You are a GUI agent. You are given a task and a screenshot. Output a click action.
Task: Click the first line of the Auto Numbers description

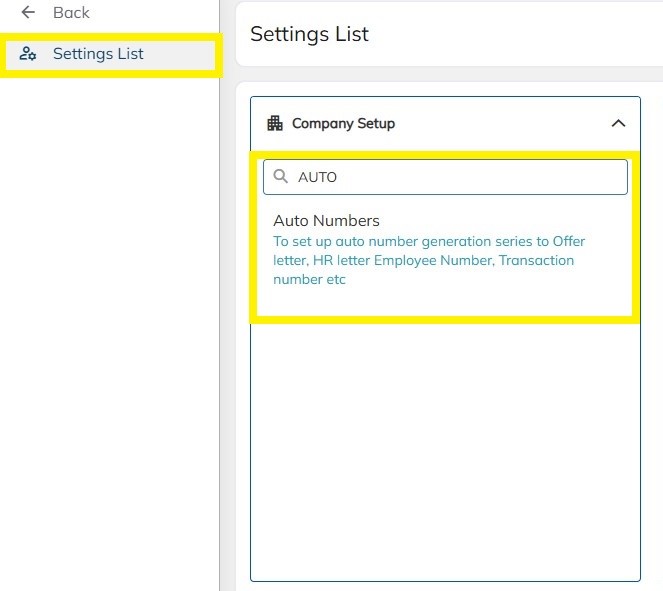(x=429, y=242)
